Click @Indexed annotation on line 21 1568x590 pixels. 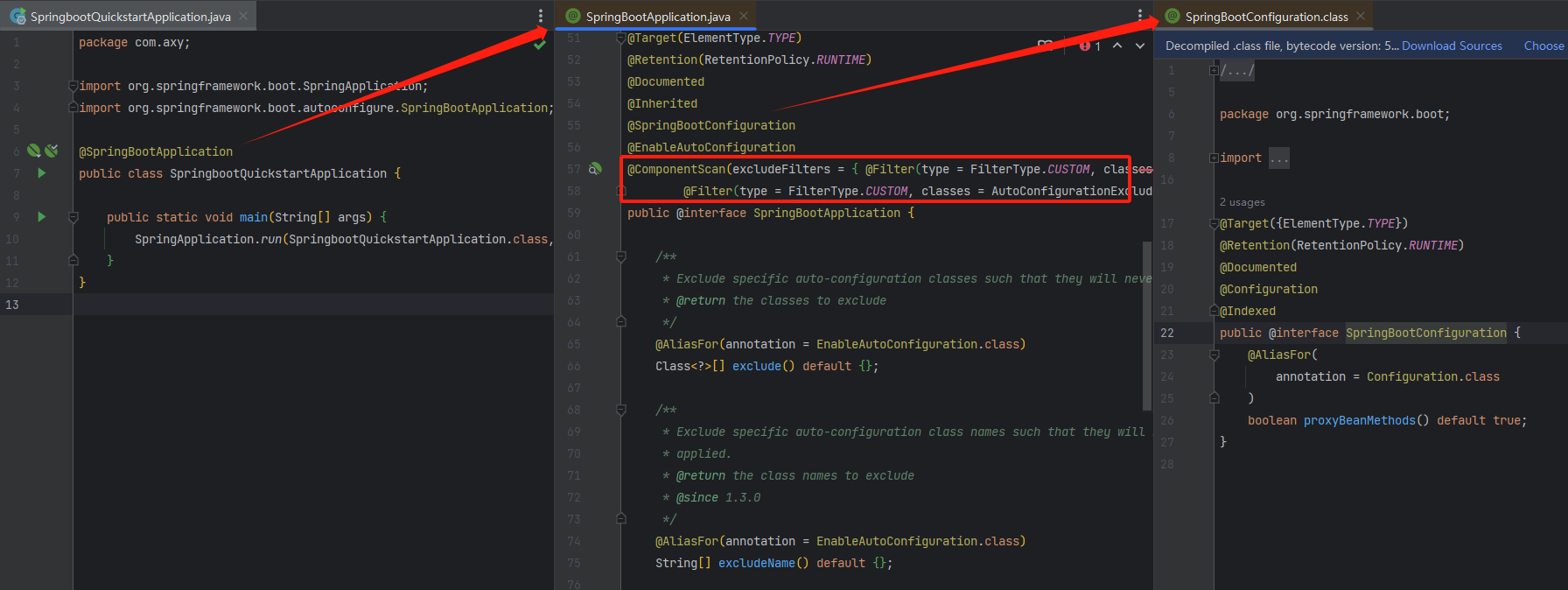[1248, 311]
